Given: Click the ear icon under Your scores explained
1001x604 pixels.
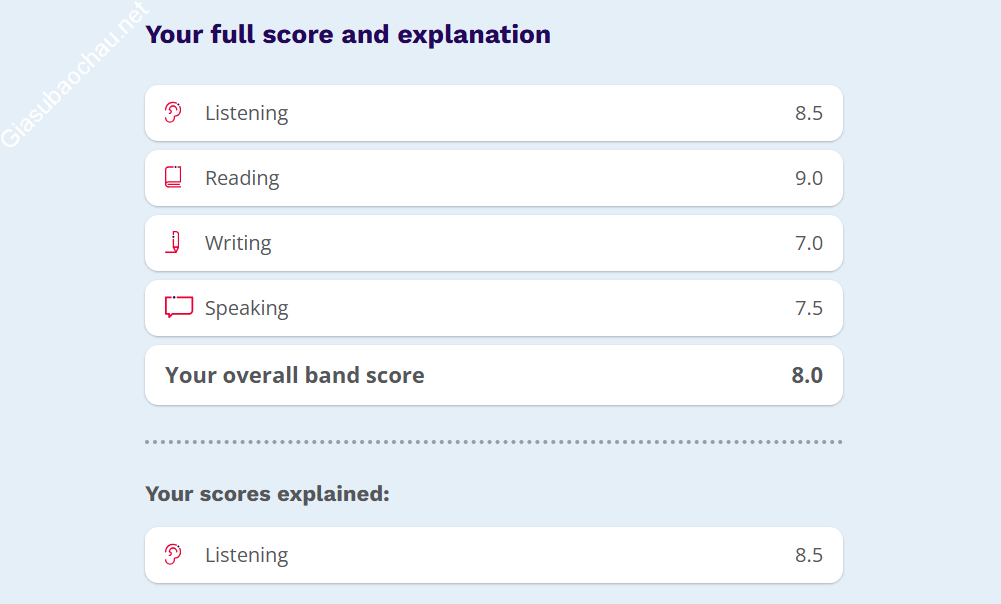Looking at the screenshot, I should [173, 554].
